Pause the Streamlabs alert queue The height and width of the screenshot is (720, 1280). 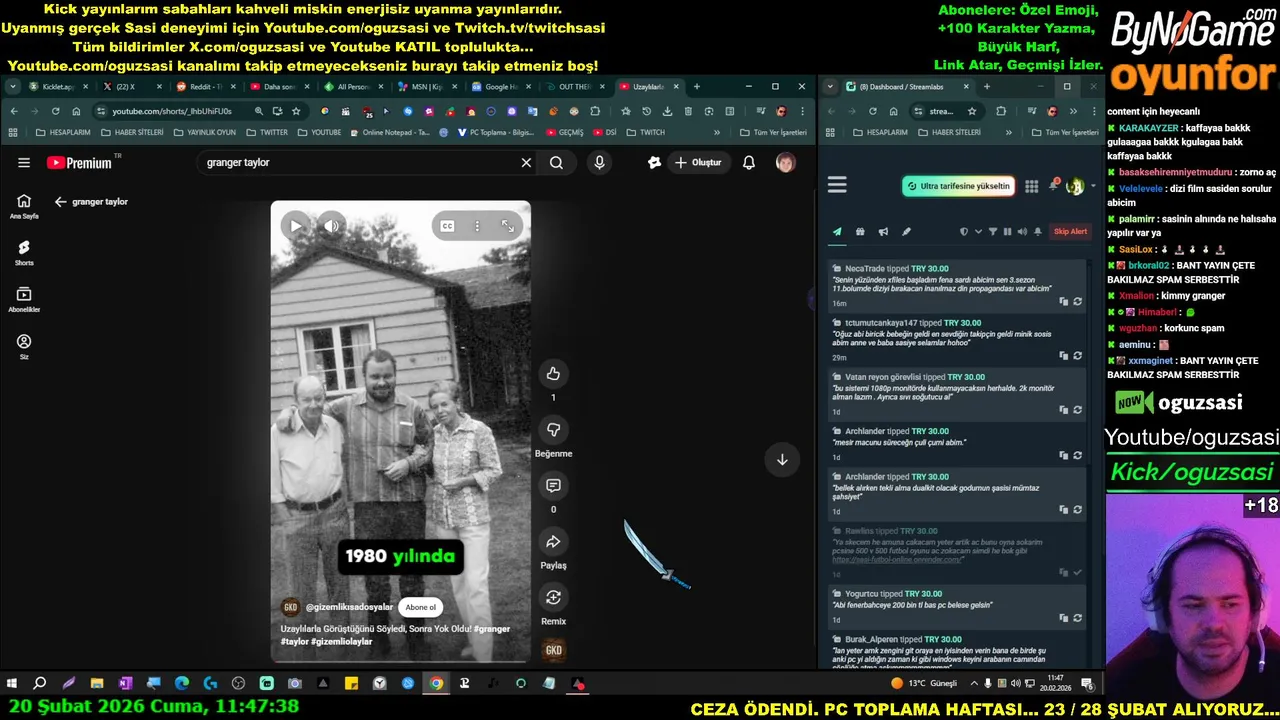click(1007, 232)
